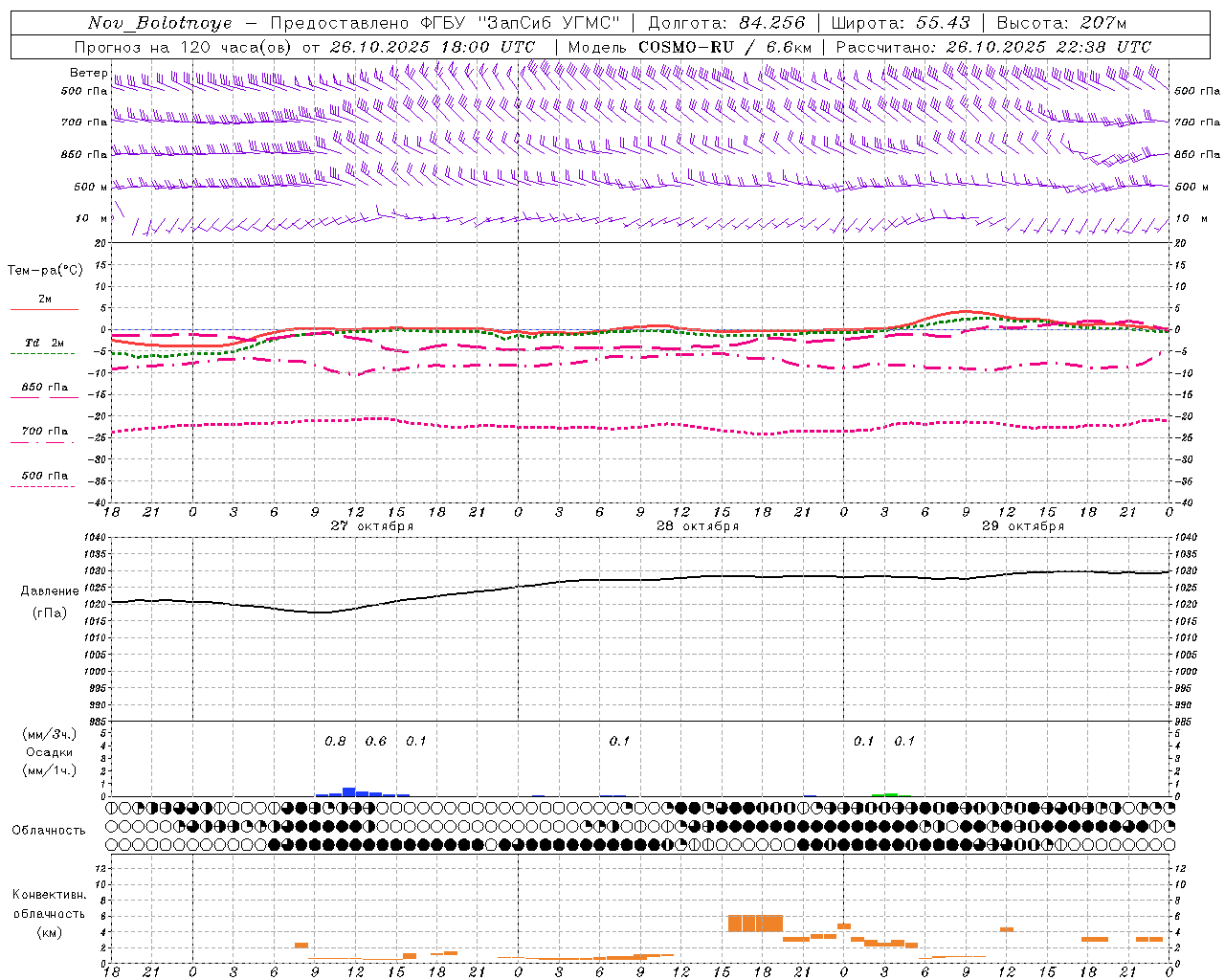Select the 'Предоставлено ФГБУ "ЗапСиб УГМС"' text
The height and width of the screenshot is (980, 1225).
point(445,23)
